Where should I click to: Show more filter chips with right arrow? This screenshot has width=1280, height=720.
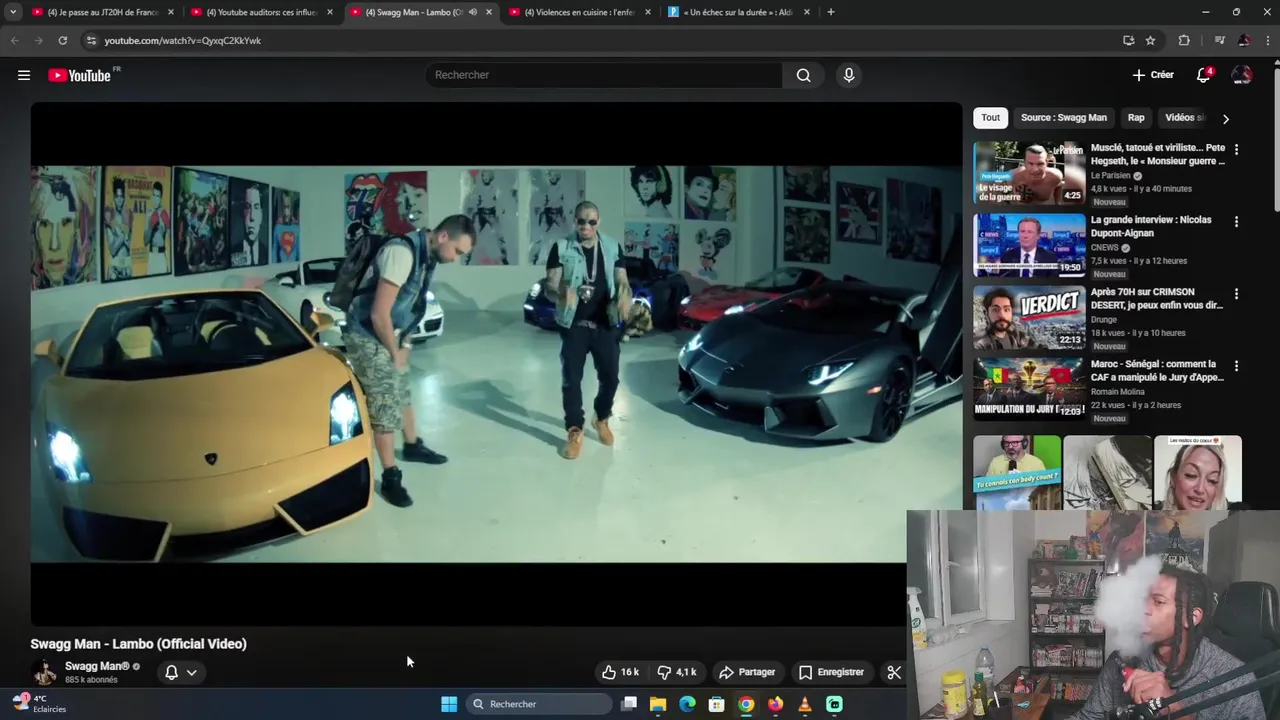click(x=1225, y=118)
